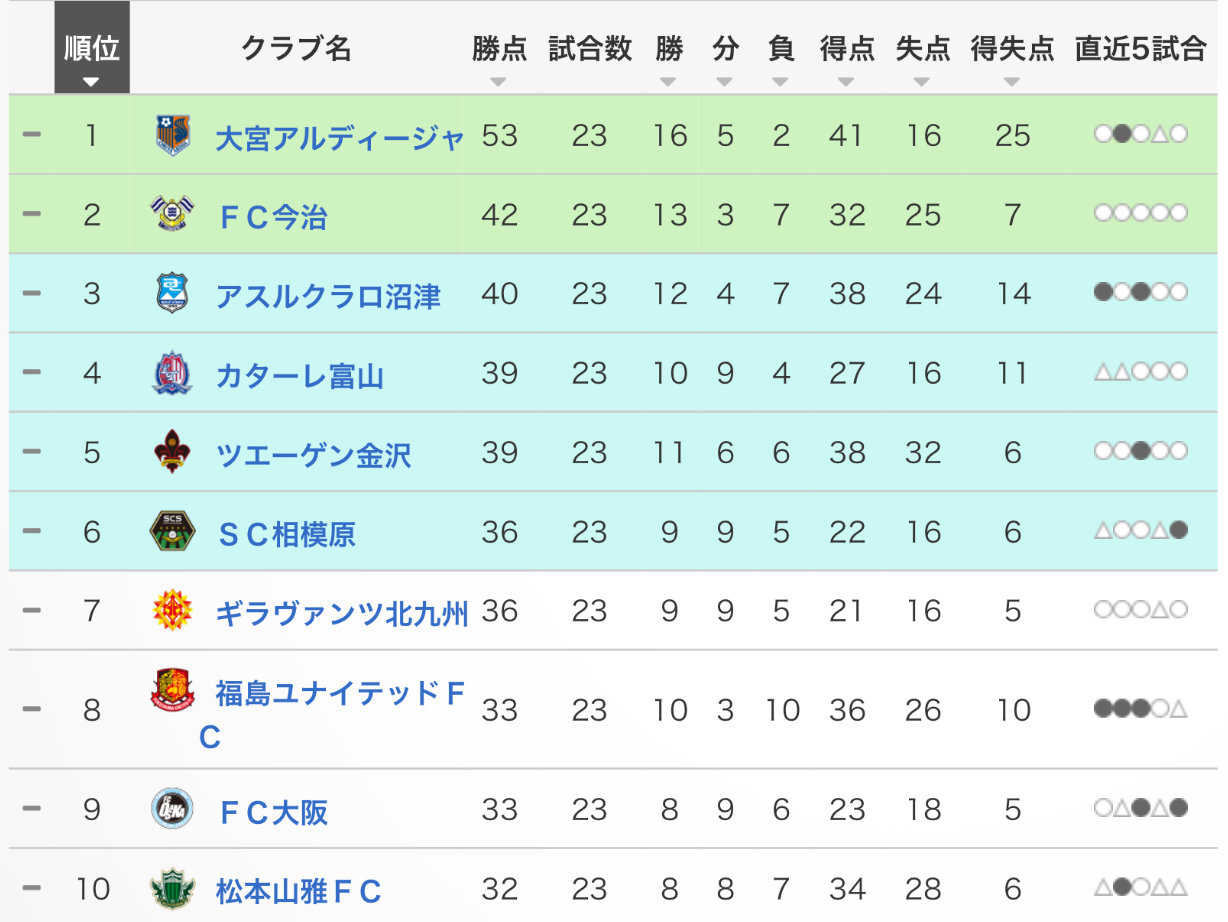
Task: Click FC今治 last five results indicators
Action: [x=1141, y=214]
